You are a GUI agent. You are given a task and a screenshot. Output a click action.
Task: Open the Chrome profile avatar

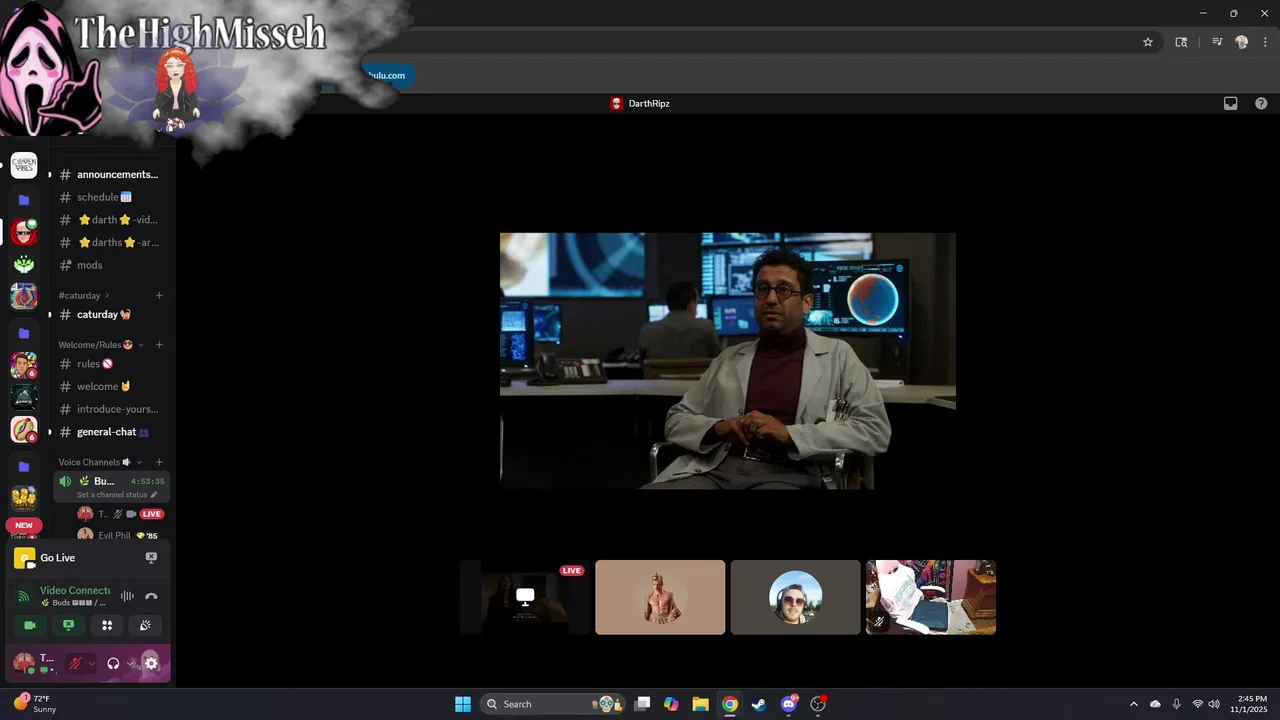(x=1242, y=42)
